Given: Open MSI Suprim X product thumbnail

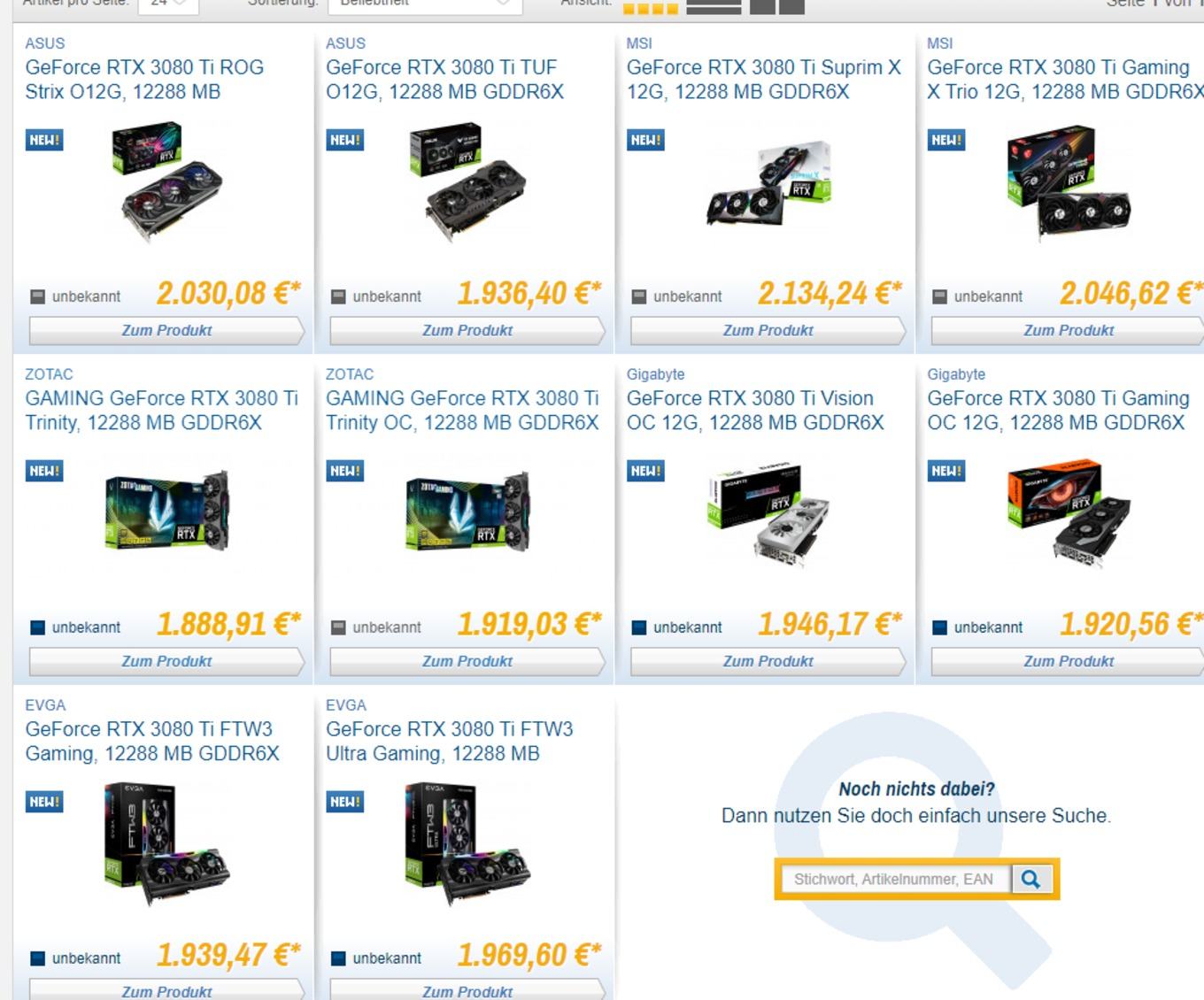Looking at the screenshot, I should 768,183.
